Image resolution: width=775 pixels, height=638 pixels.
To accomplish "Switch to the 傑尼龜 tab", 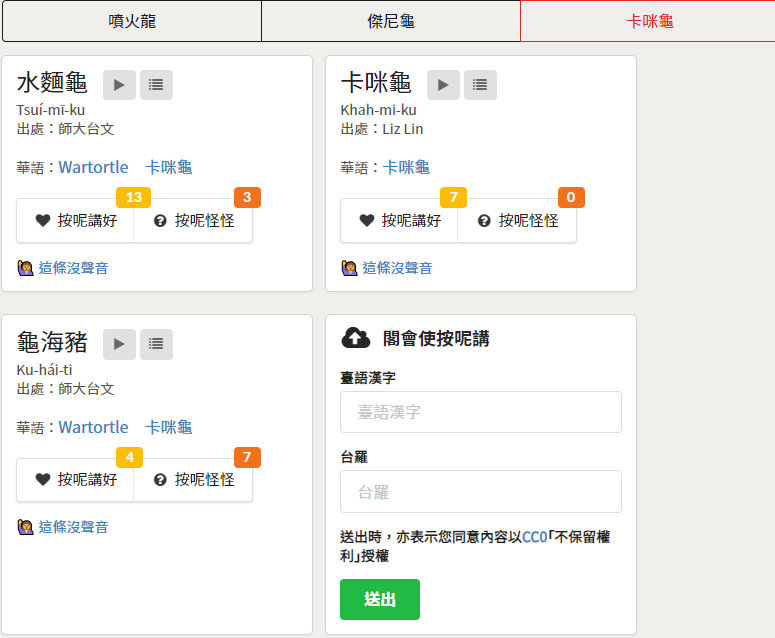I will pyautogui.click(x=391, y=21).
